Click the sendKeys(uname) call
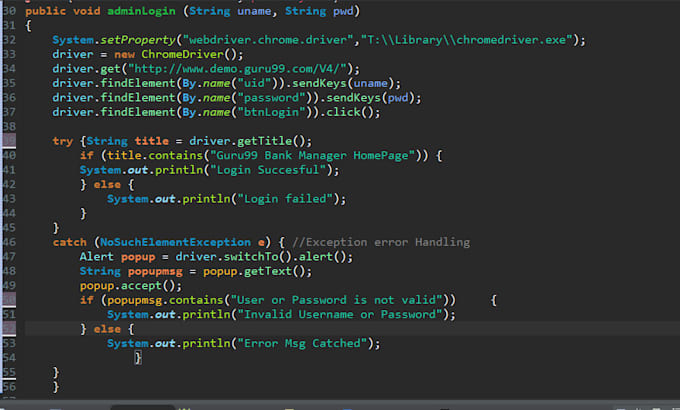 point(343,83)
